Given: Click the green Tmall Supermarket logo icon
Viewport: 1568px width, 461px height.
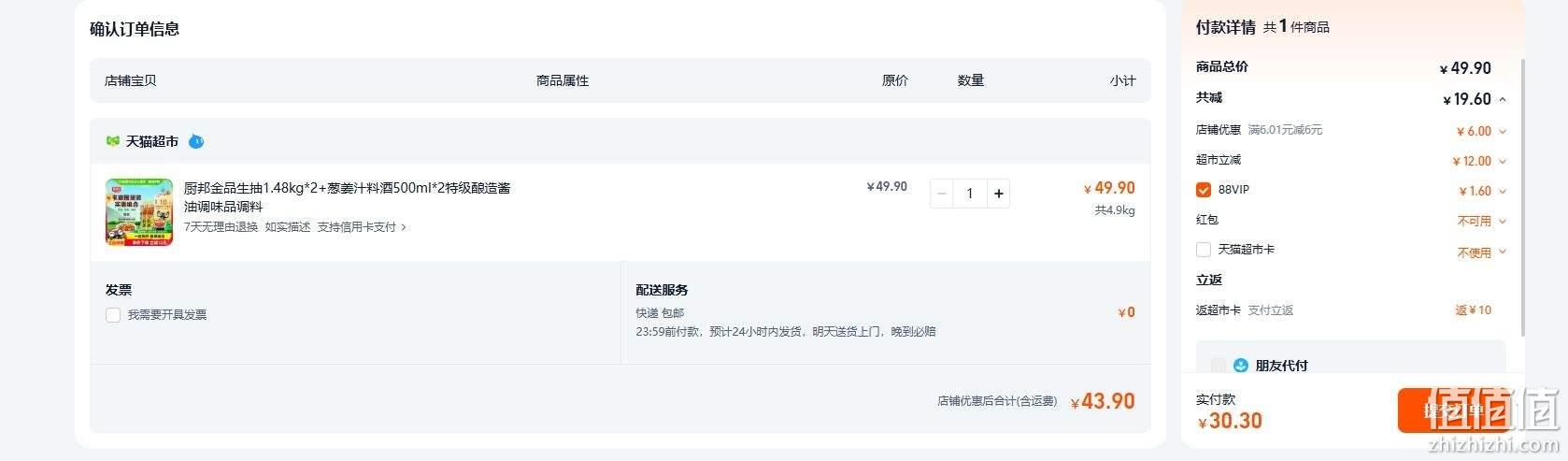Looking at the screenshot, I should pos(113,141).
